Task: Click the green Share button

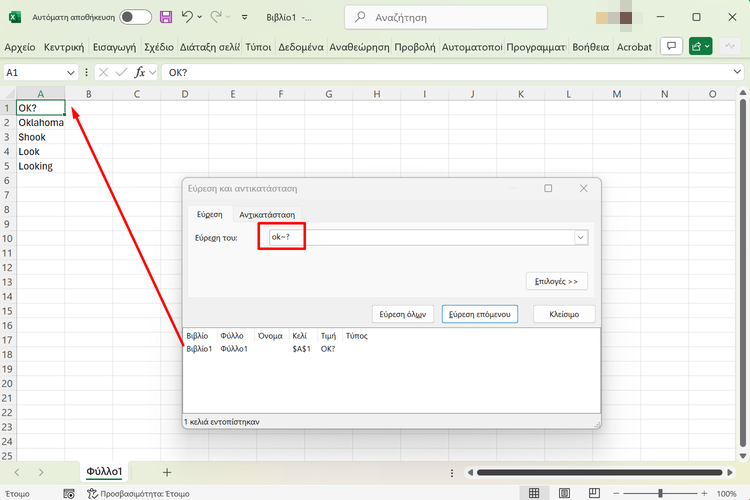Action: (x=701, y=46)
